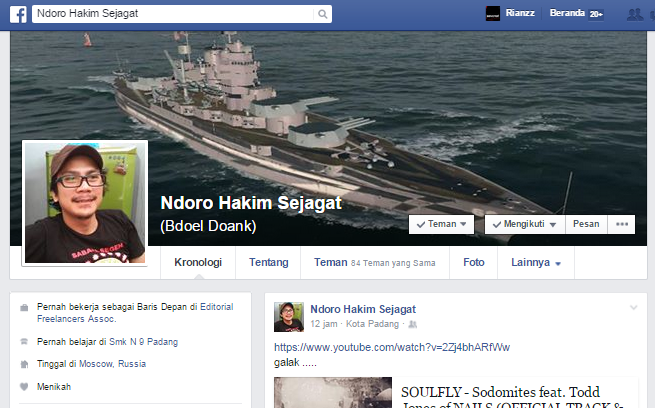Click the heart relationship icon
This screenshot has height=408, width=655.
tap(24, 387)
